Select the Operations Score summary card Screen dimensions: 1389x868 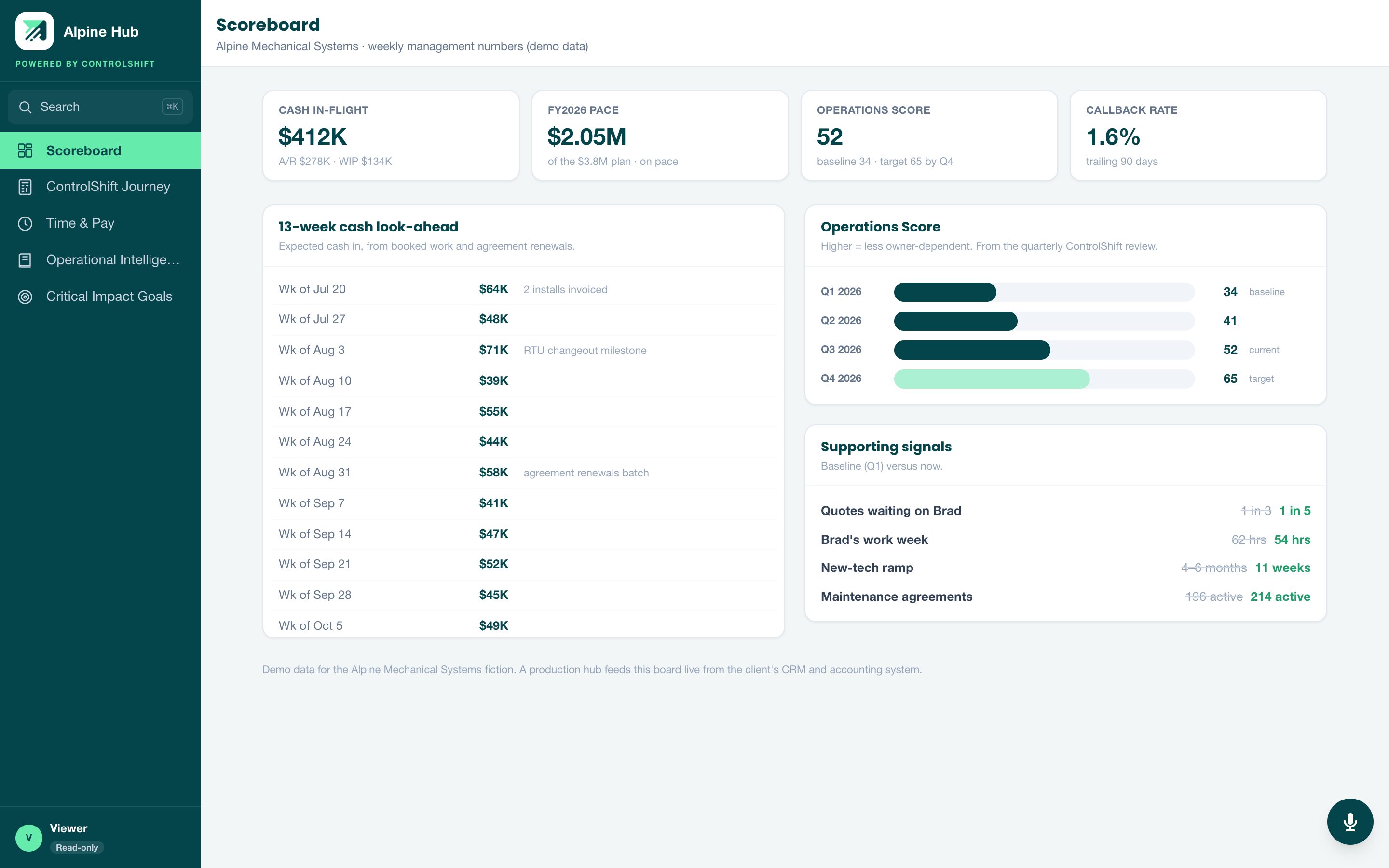pyautogui.click(x=929, y=136)
